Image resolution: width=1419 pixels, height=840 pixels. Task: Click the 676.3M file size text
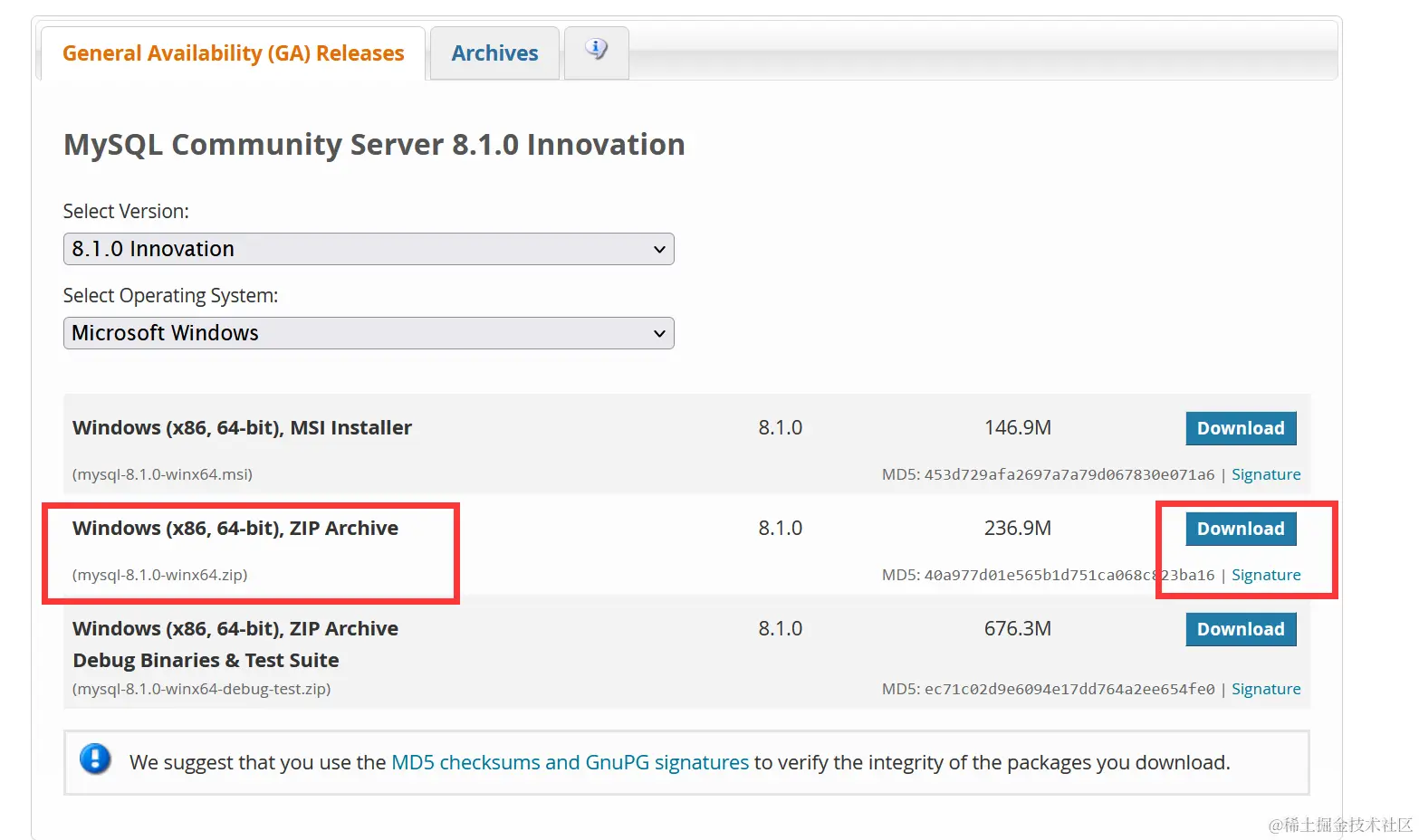click(x=1017, y=628)
